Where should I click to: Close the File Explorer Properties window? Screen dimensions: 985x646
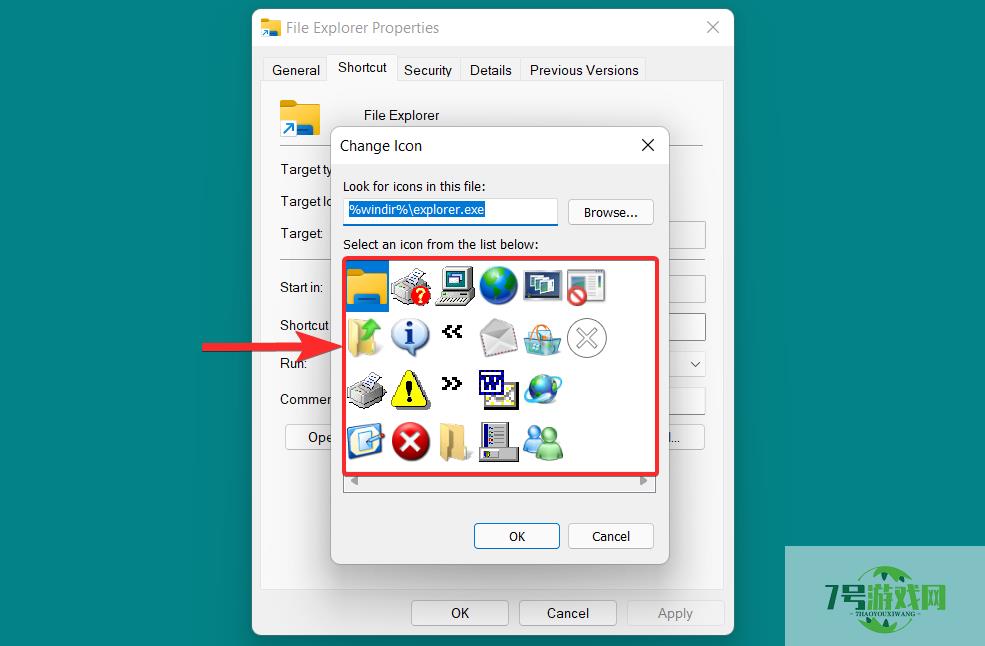click(x=712, y=27)
